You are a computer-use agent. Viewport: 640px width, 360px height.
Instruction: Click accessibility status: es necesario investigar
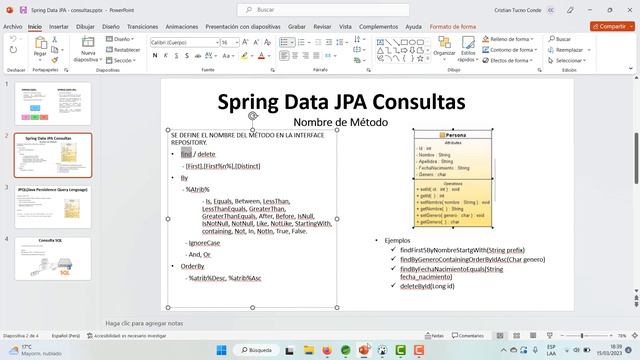click(127, 336)
